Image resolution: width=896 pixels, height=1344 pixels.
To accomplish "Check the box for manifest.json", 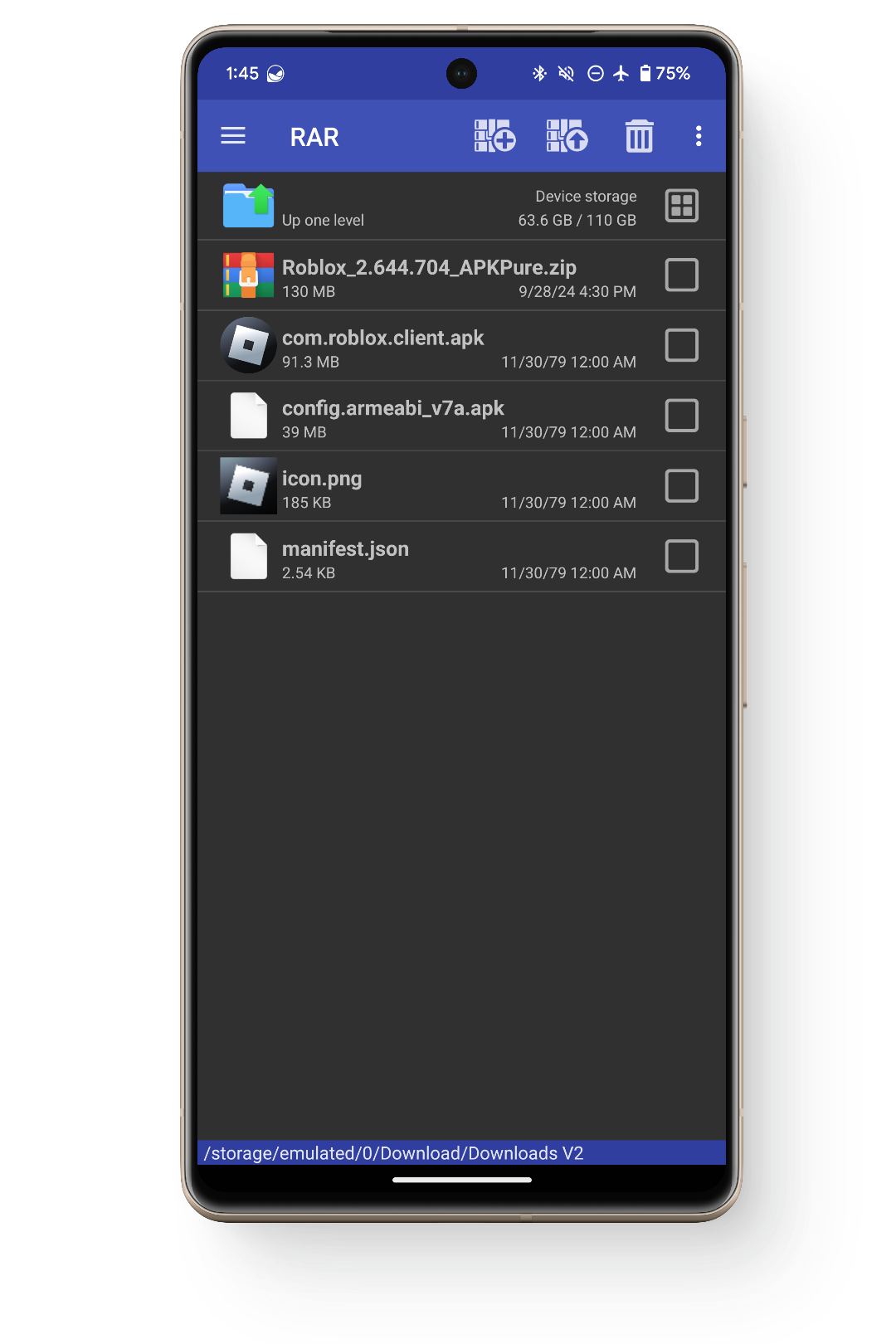I will click(x=682, y=557).
